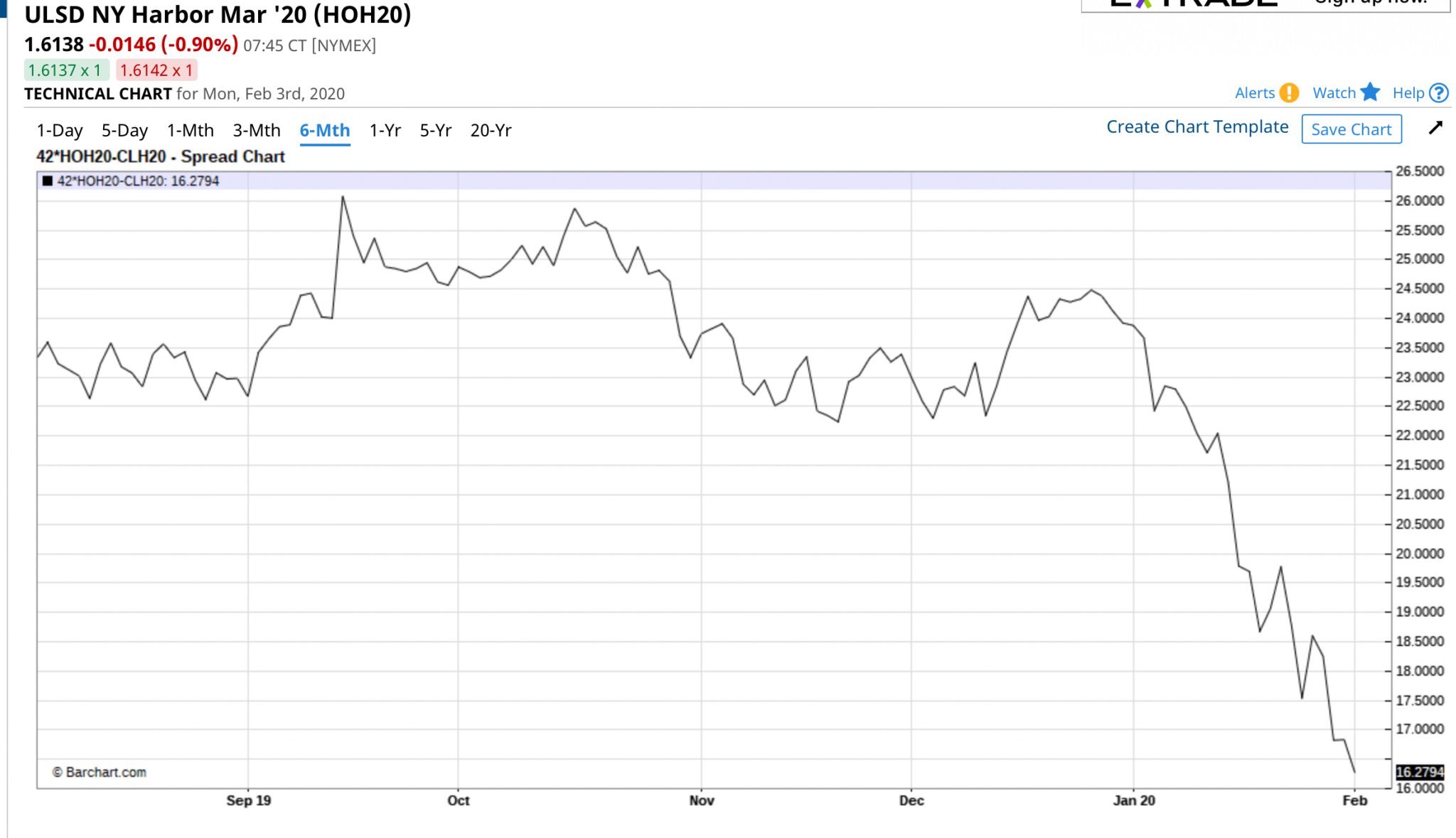The image size is (1456, 838).
Task: Click the Save Chart button
Action: tap(1351, 129)
